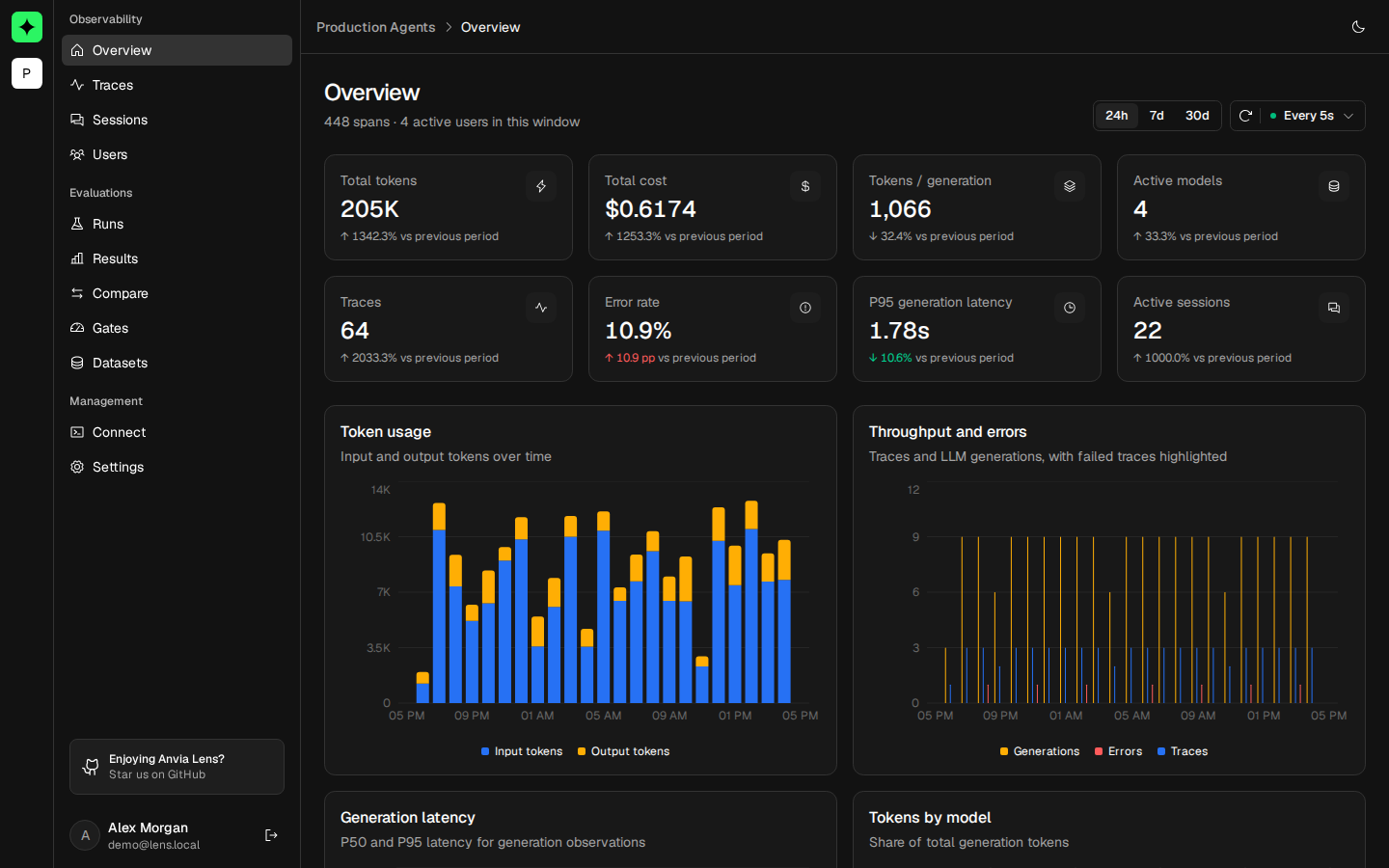Click the dollar icon on Total cost card

click(805, 186)
